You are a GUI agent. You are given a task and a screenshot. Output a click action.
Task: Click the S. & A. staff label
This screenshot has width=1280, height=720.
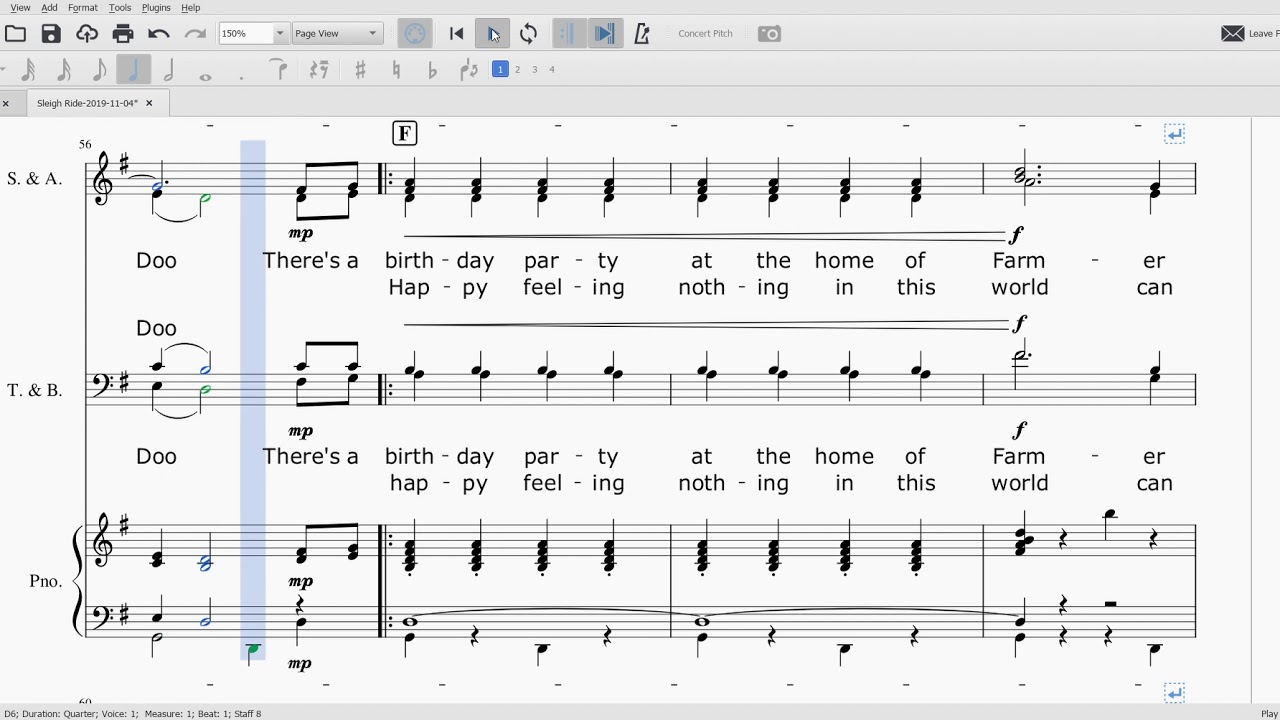[34, 179]
